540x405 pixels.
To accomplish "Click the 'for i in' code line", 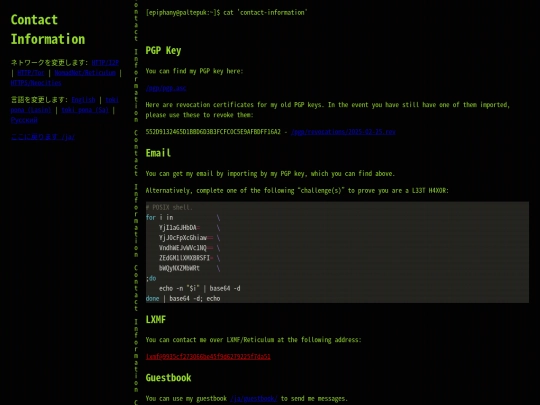I will pos(159,217).
